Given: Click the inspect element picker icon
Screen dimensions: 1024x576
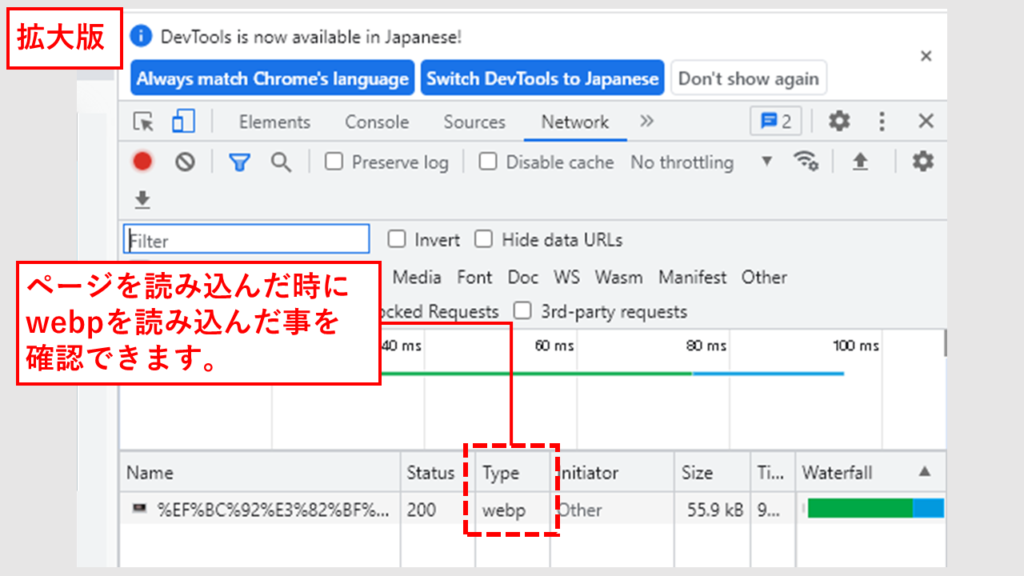Looking at the screenshot, I should (144, 122).
